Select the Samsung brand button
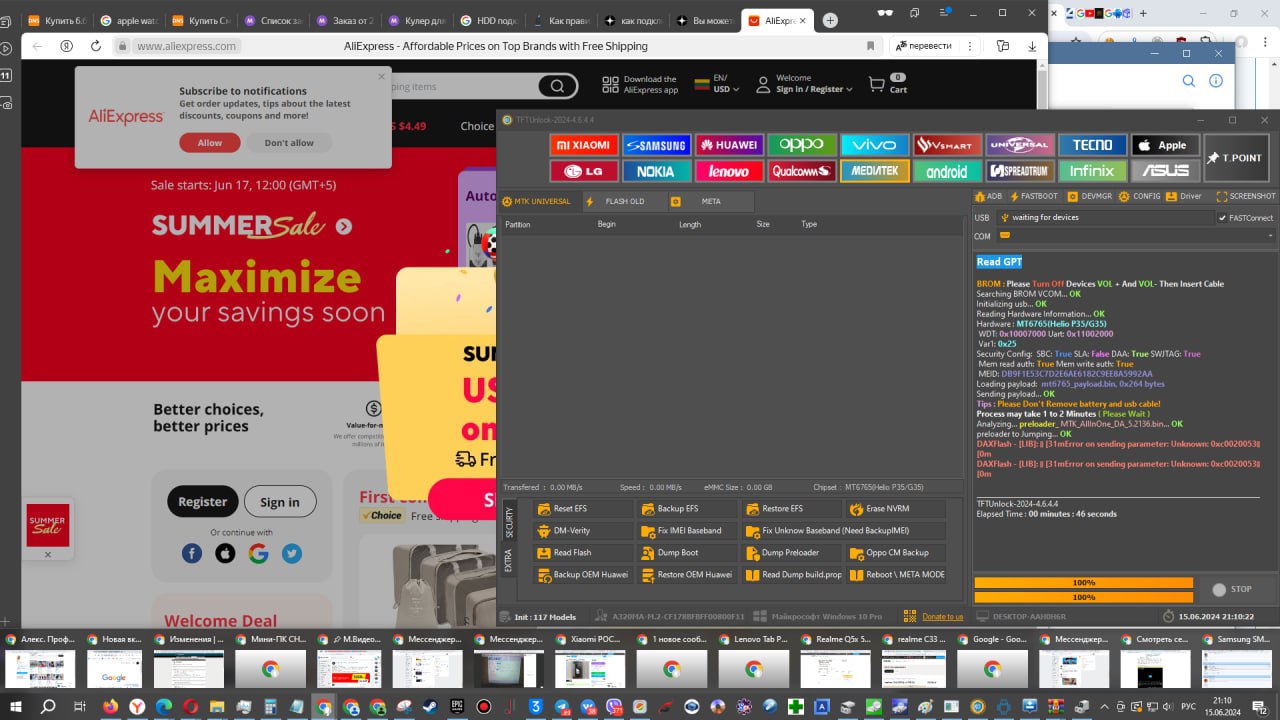Viewport: 1280px width, 720px height. coord(656,145)
